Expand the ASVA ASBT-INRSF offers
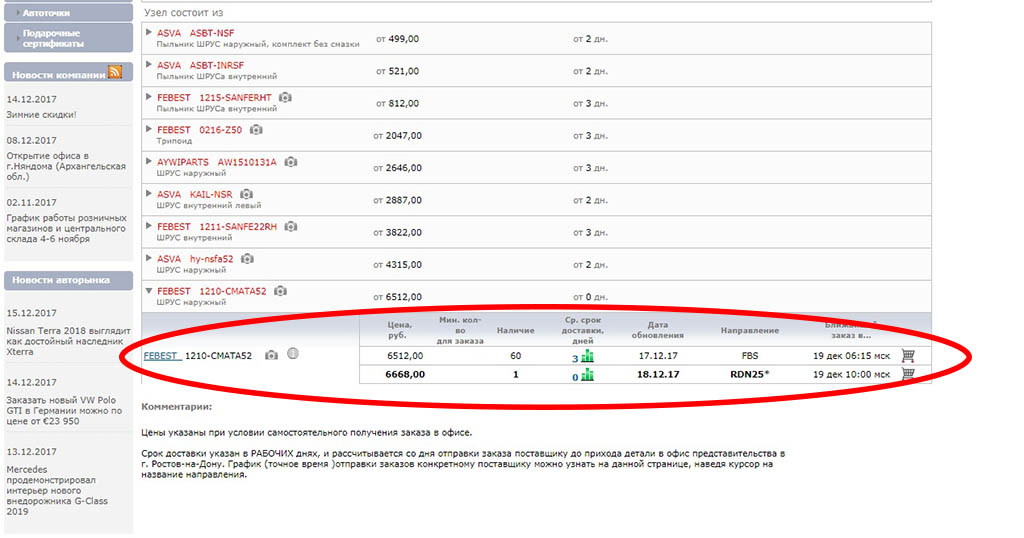 coord(149,65)
